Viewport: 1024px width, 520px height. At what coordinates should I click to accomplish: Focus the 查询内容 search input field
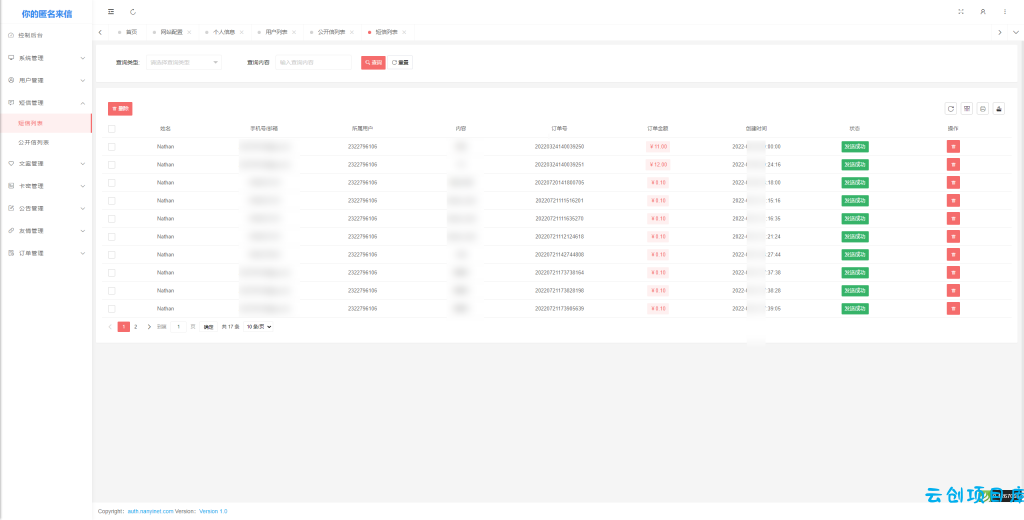coord(313,63)
